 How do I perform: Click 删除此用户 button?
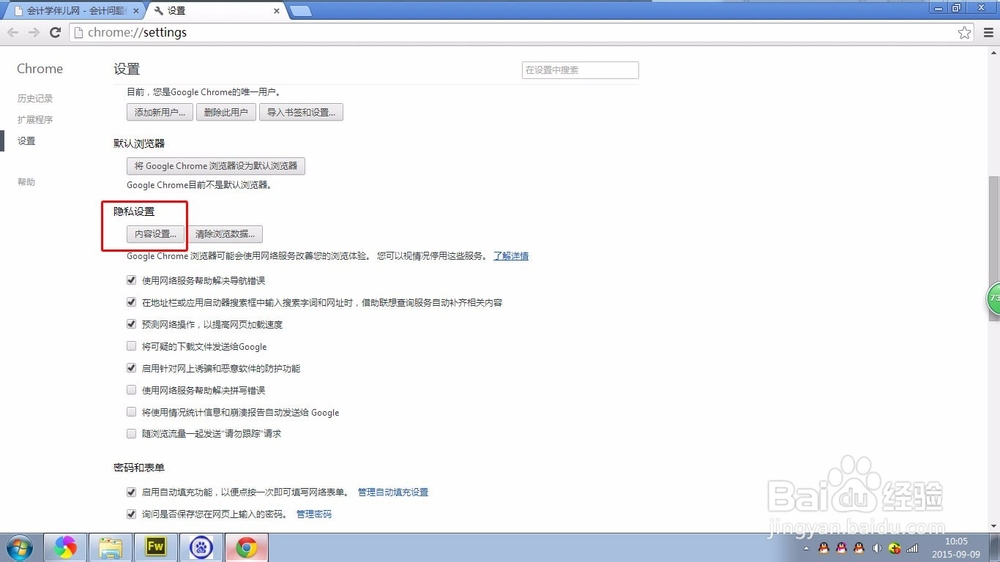226,112
